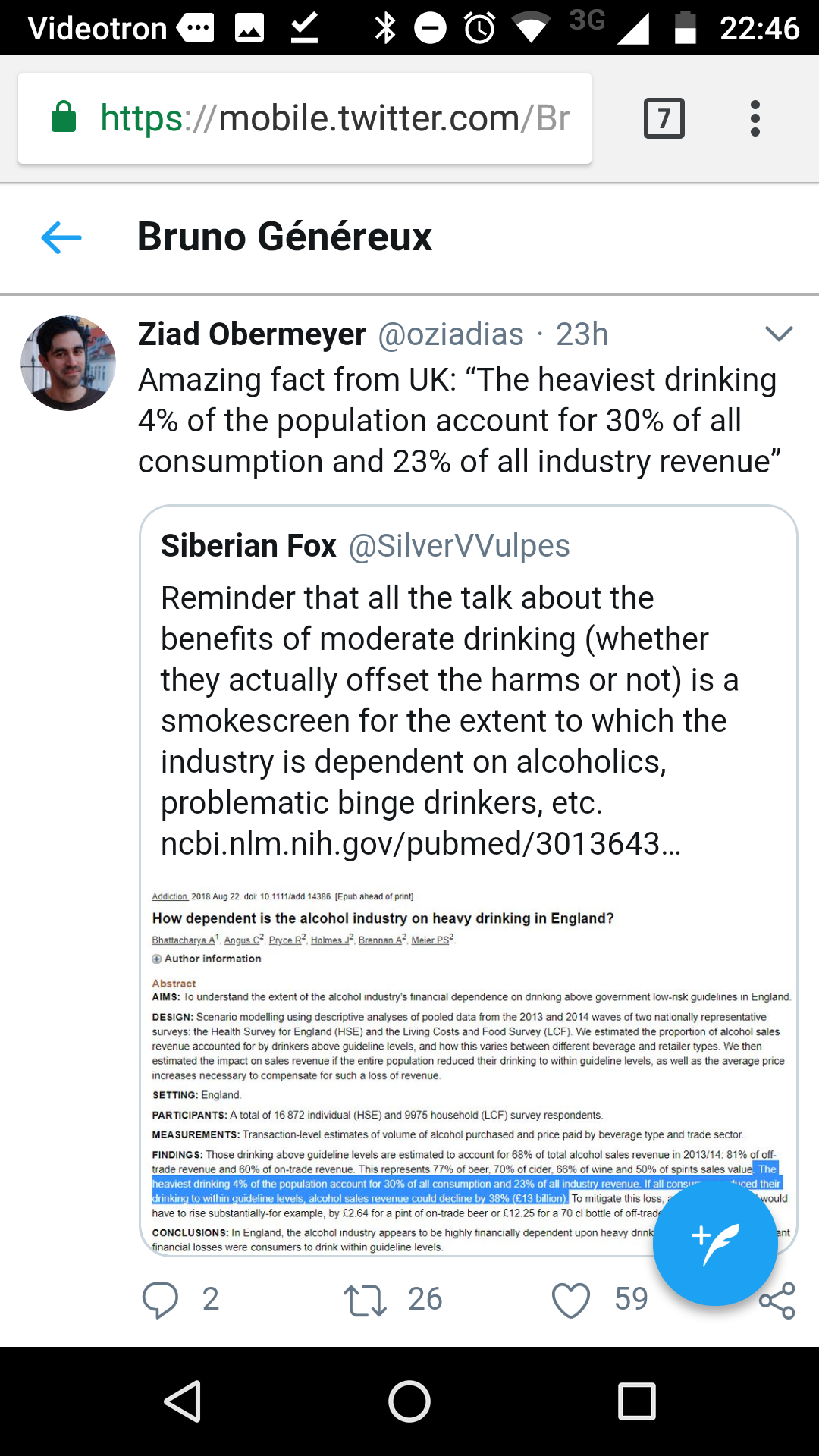The width and height of the screenshot is (819, 1456).
Task: Expand the tweet options chevron
Action: 779,334
